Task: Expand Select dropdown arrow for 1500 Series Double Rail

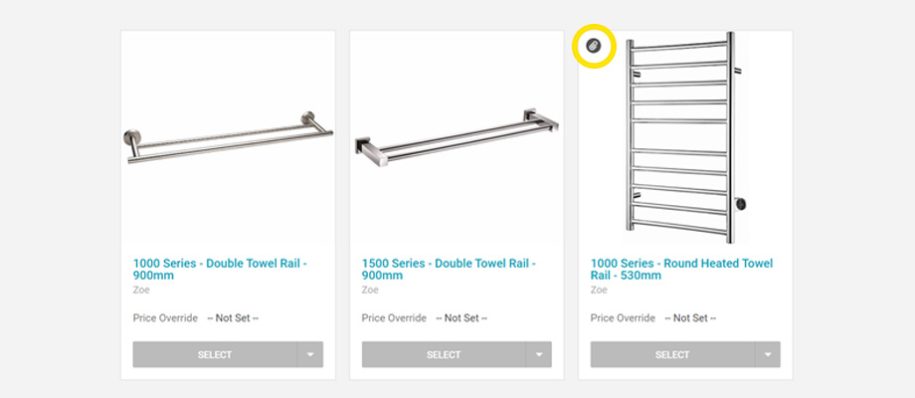Action: [539, 354]
